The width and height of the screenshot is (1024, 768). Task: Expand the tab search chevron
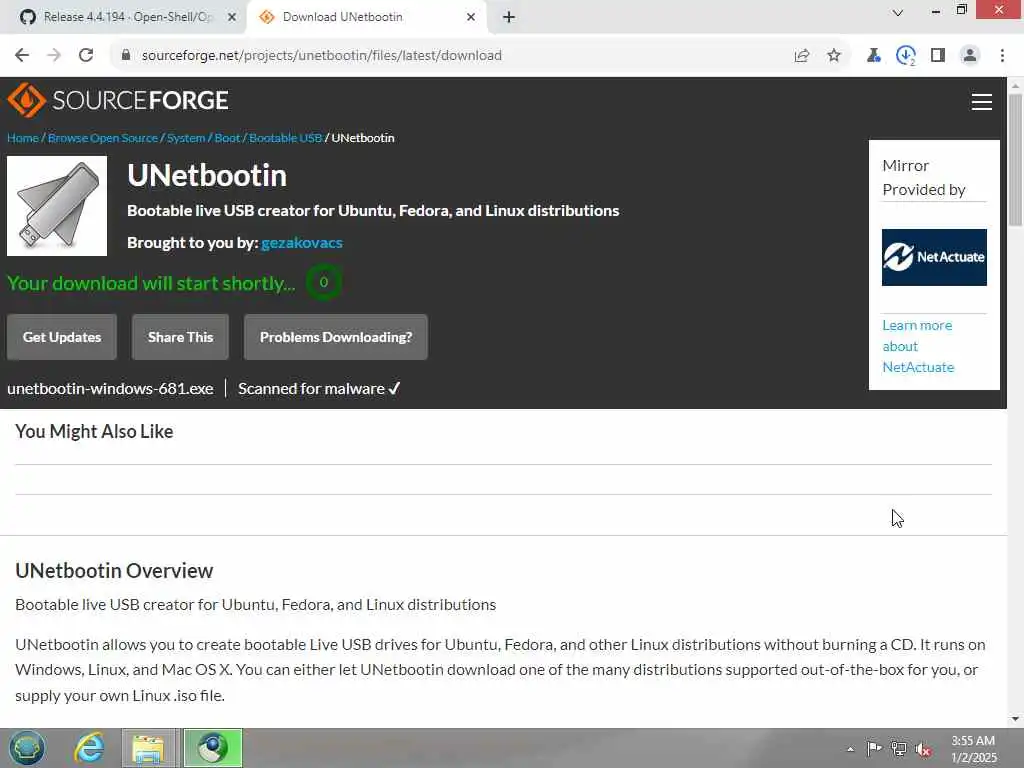[x=898, y=12]
